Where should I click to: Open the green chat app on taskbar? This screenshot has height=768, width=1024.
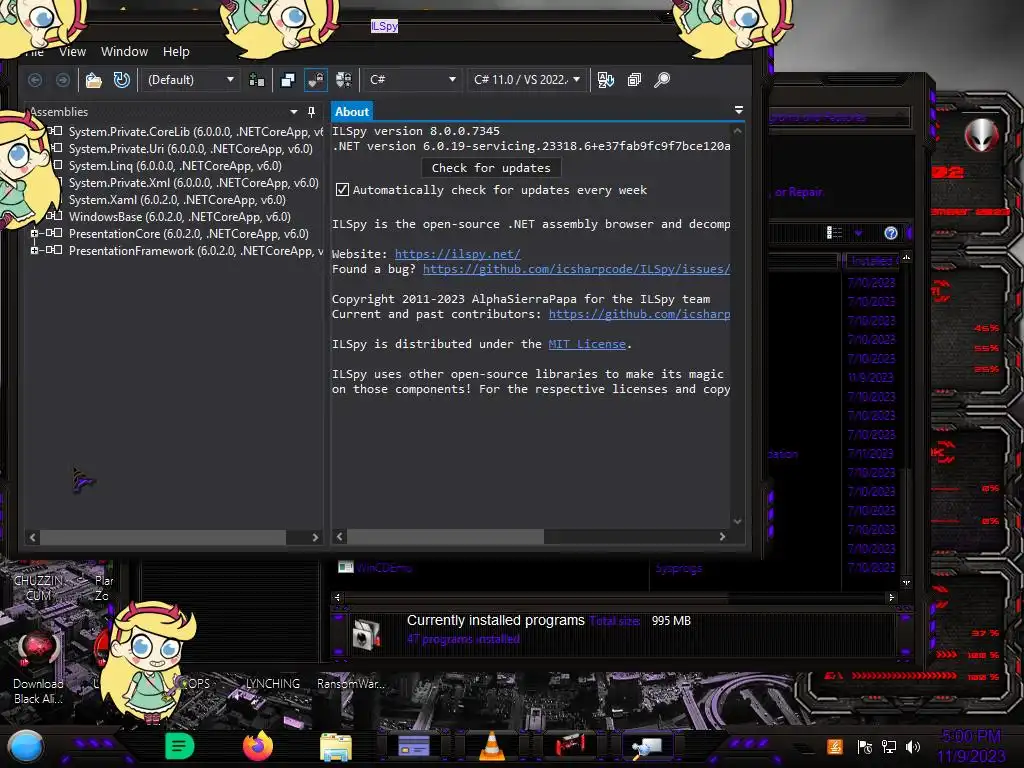tap(179, 746)
